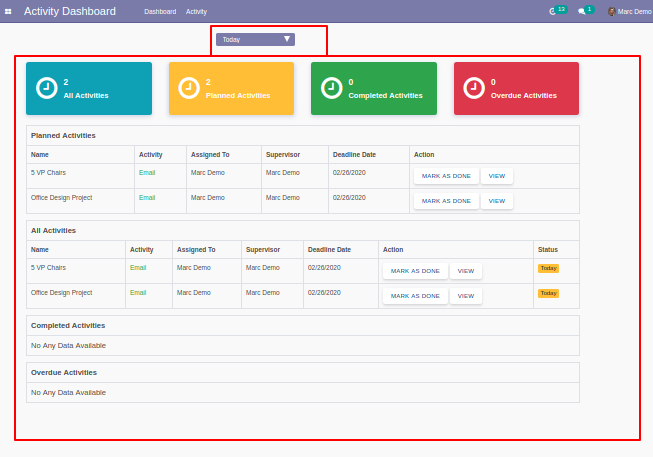Click No Any Data Available under Overdue Activities

pyautogui.click(x=68, y=392)
